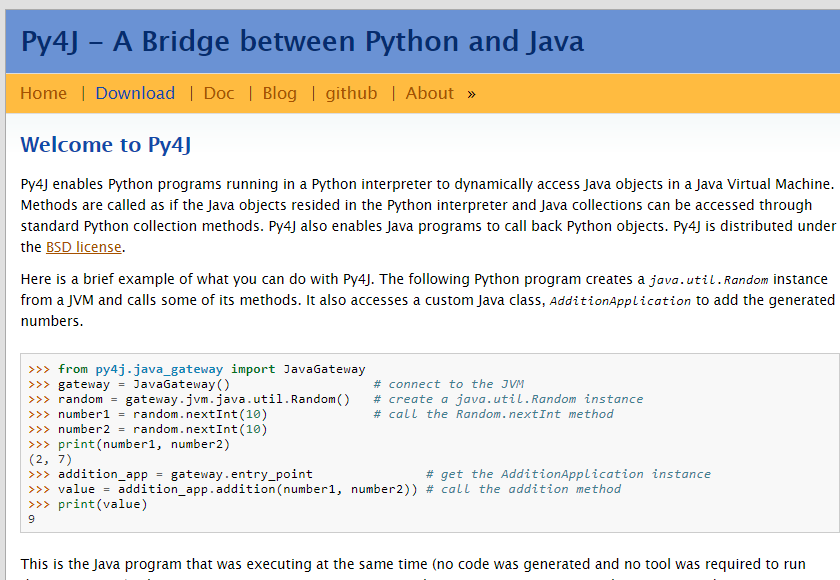The image size is (840, 580).
Task: Click the comment '# call the addition method'
Action: [523, 489]
